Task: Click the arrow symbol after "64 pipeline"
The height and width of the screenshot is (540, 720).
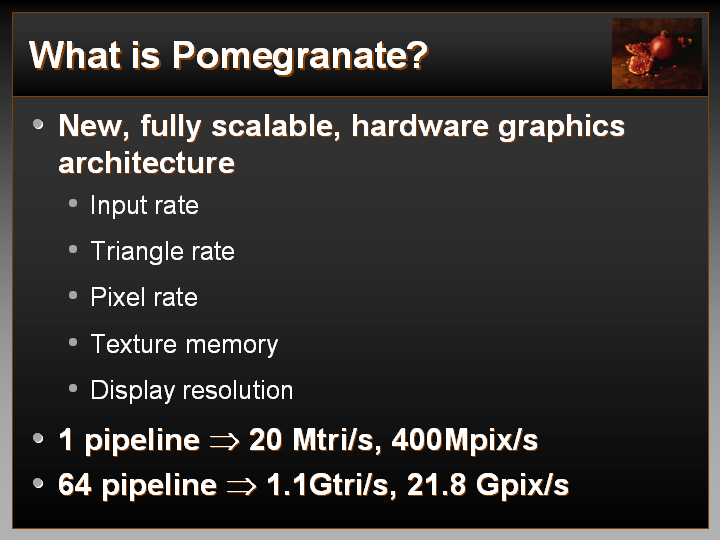Action: (x=241, y=487)
